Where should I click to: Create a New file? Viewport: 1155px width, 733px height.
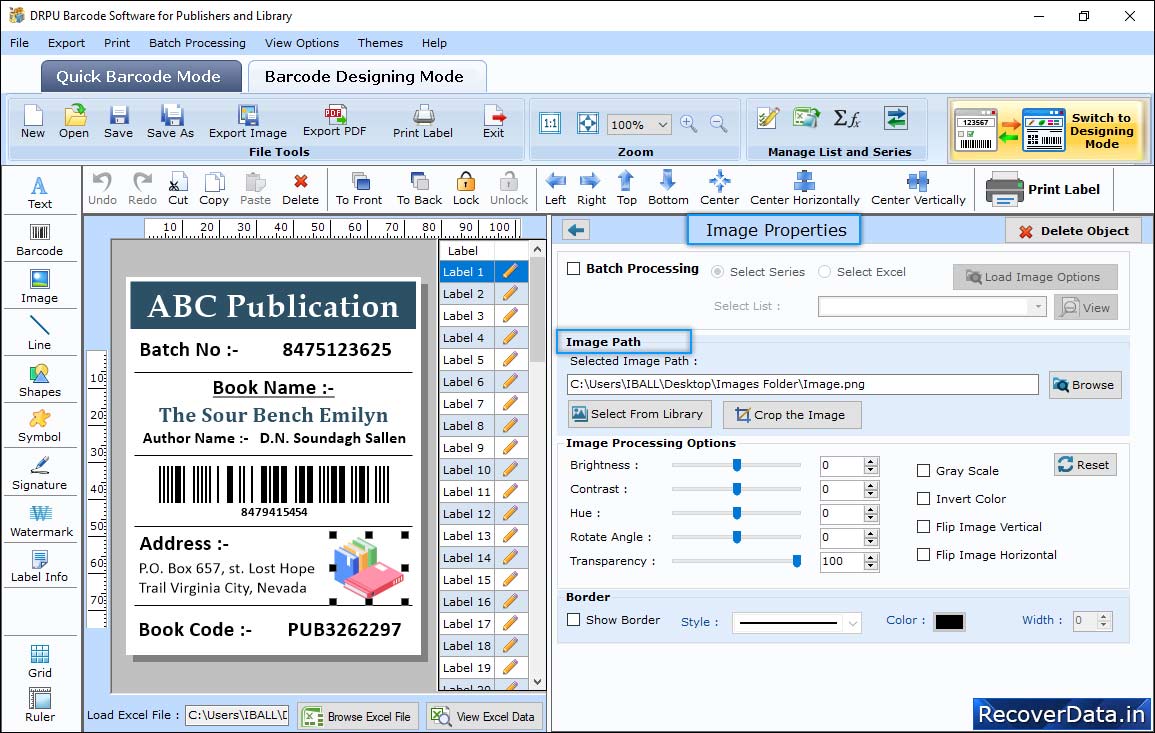(33, 122)
